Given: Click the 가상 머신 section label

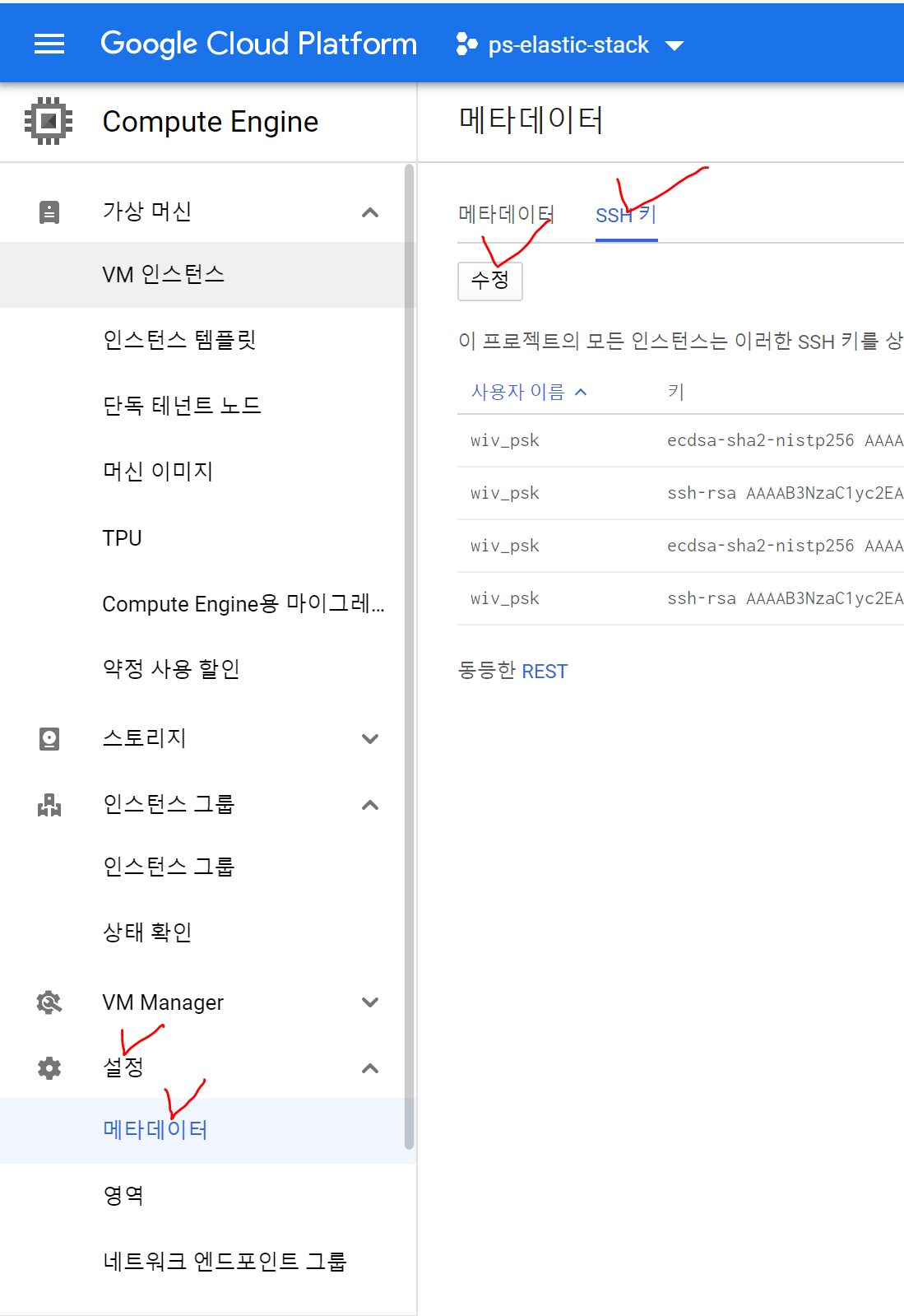Looking at the screenshot, I should tap(147, 212).
